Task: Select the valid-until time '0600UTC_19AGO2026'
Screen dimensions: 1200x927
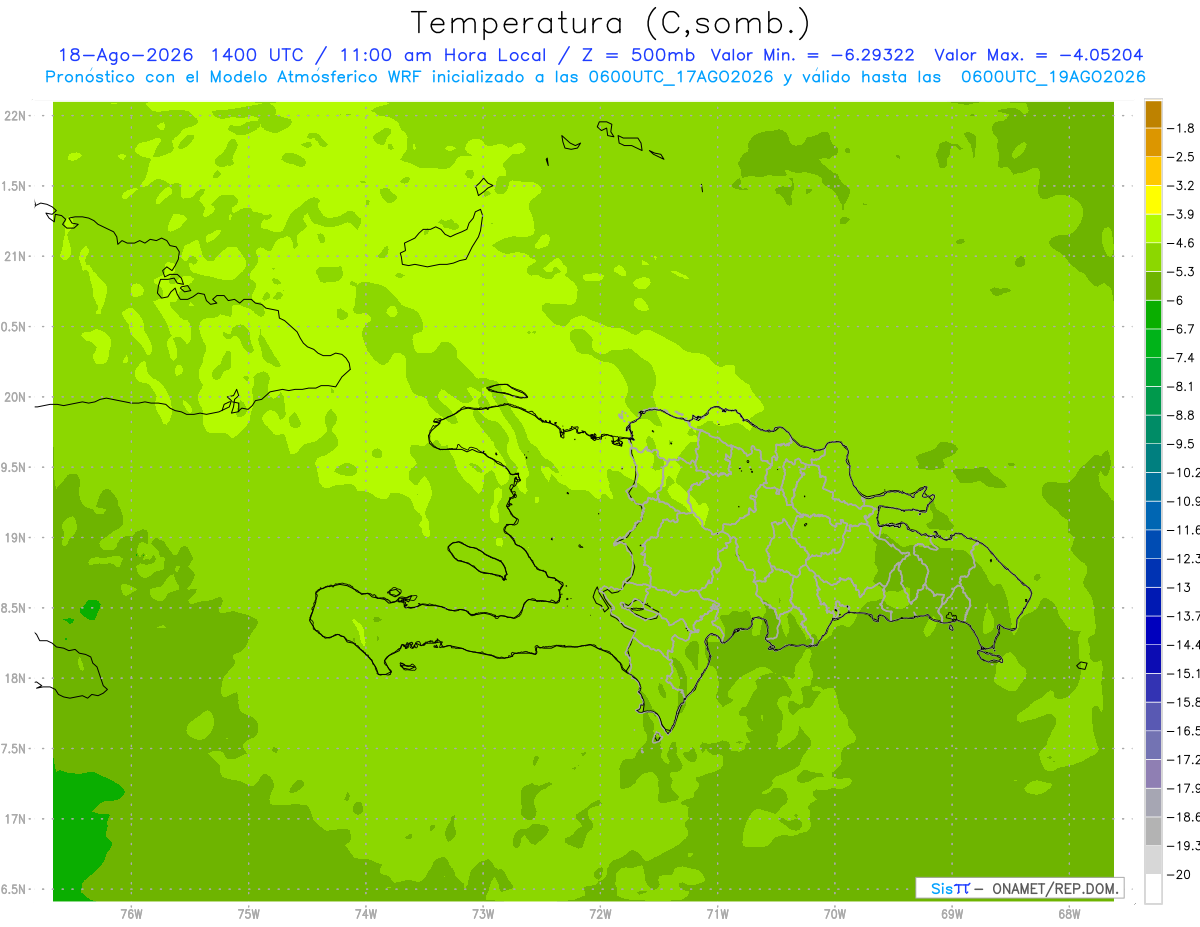Action: click(1053, 77)
